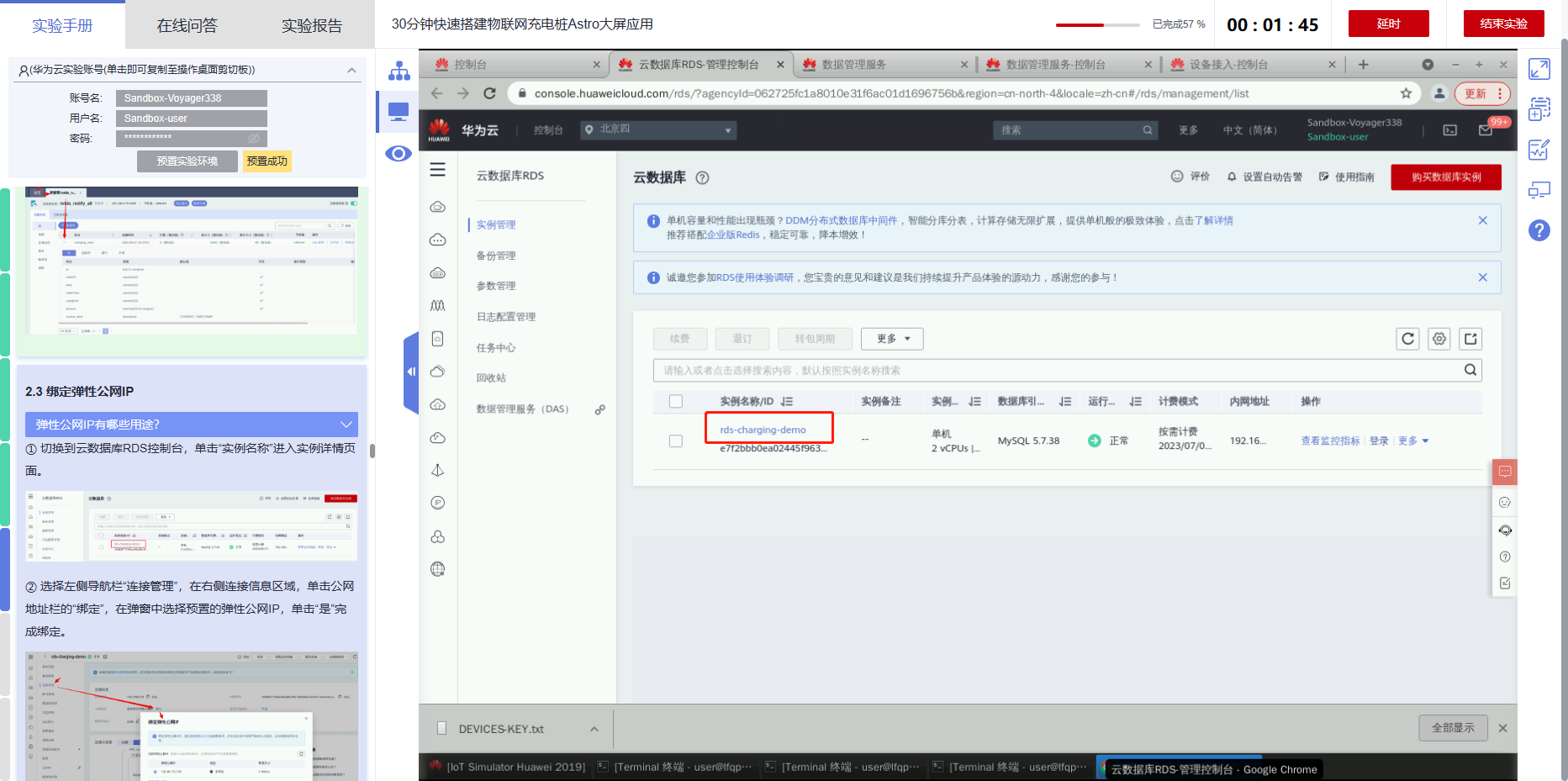
Task: Open the Huawei Cloud hamburger menu
Action: [x=438, y=170]
